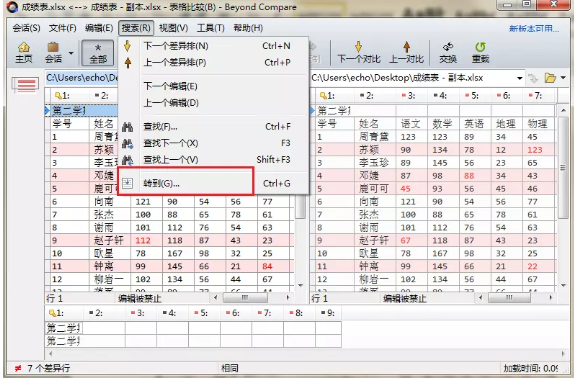Click bottom pane horizontal scroll left arrow
574x378 pixels.
pyautogui.click(x=51, y=354)
